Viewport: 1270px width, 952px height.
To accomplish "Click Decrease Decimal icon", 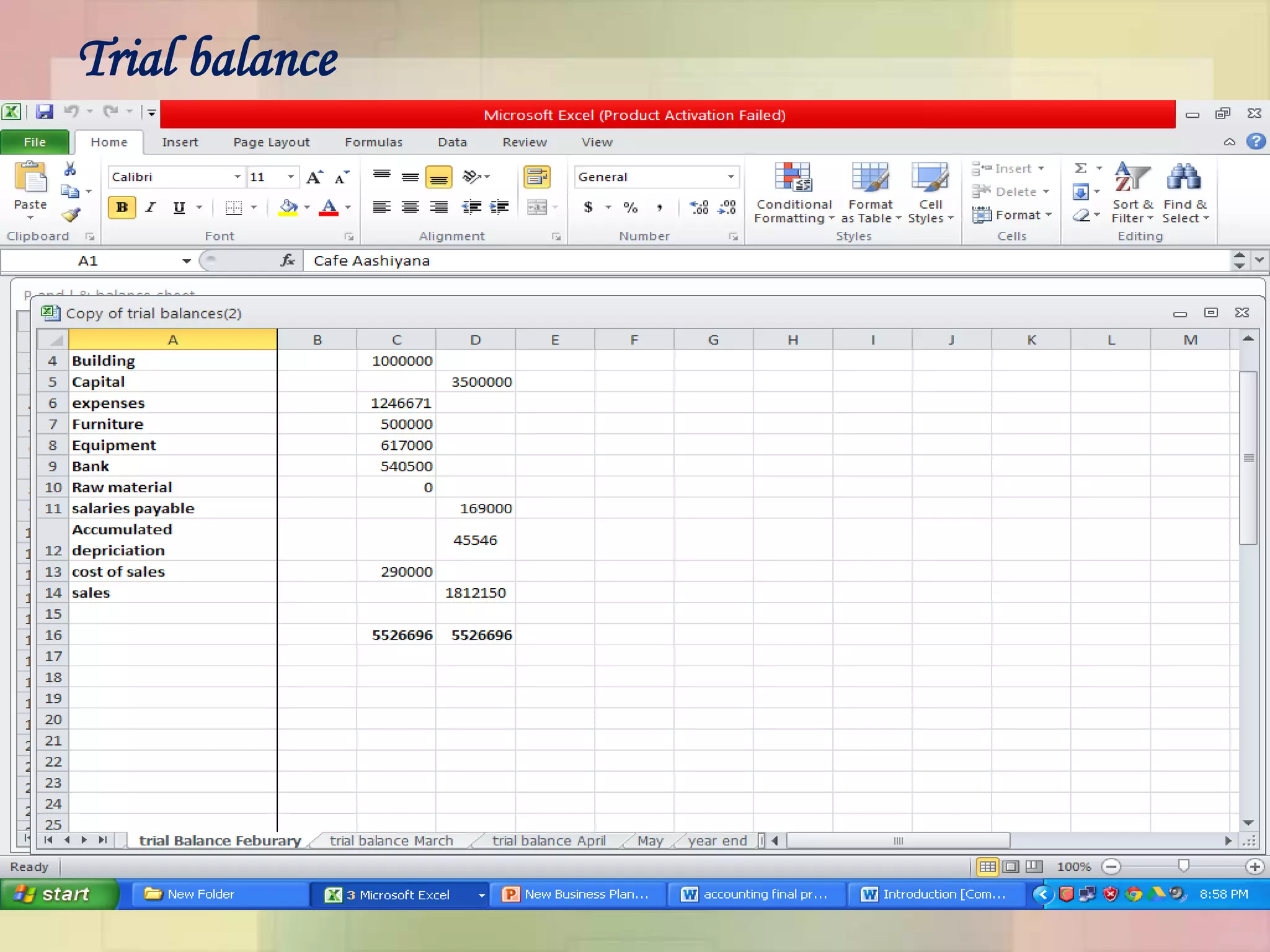I will (x=726, y=207).
